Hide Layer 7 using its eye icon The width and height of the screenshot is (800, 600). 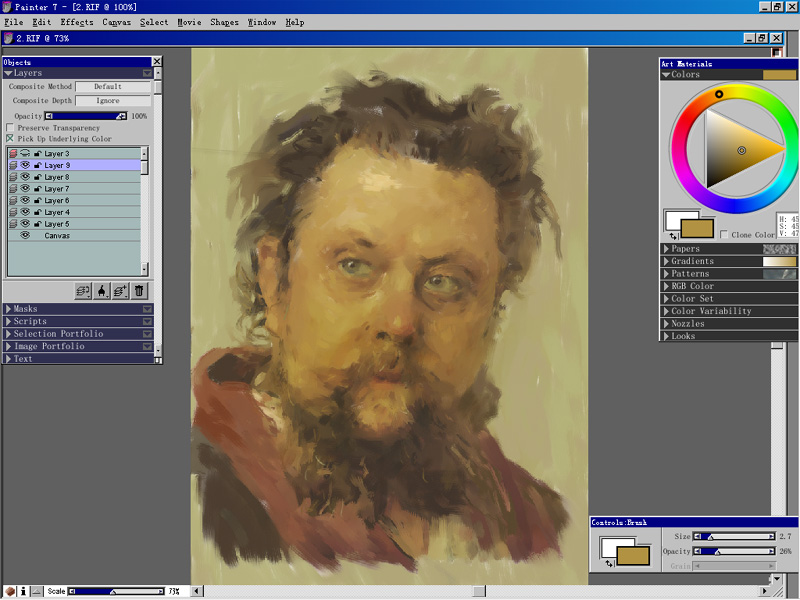tap(25, 188)
